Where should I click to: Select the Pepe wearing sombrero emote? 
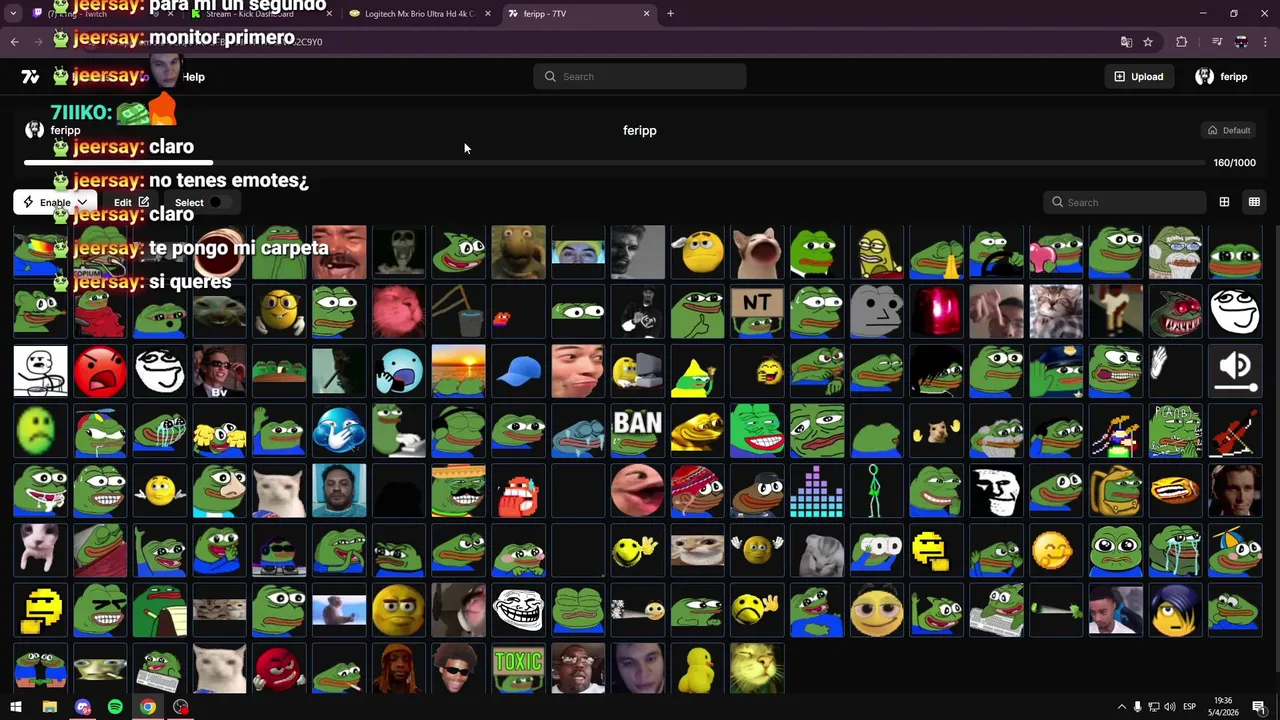click(x=458, y=491)
